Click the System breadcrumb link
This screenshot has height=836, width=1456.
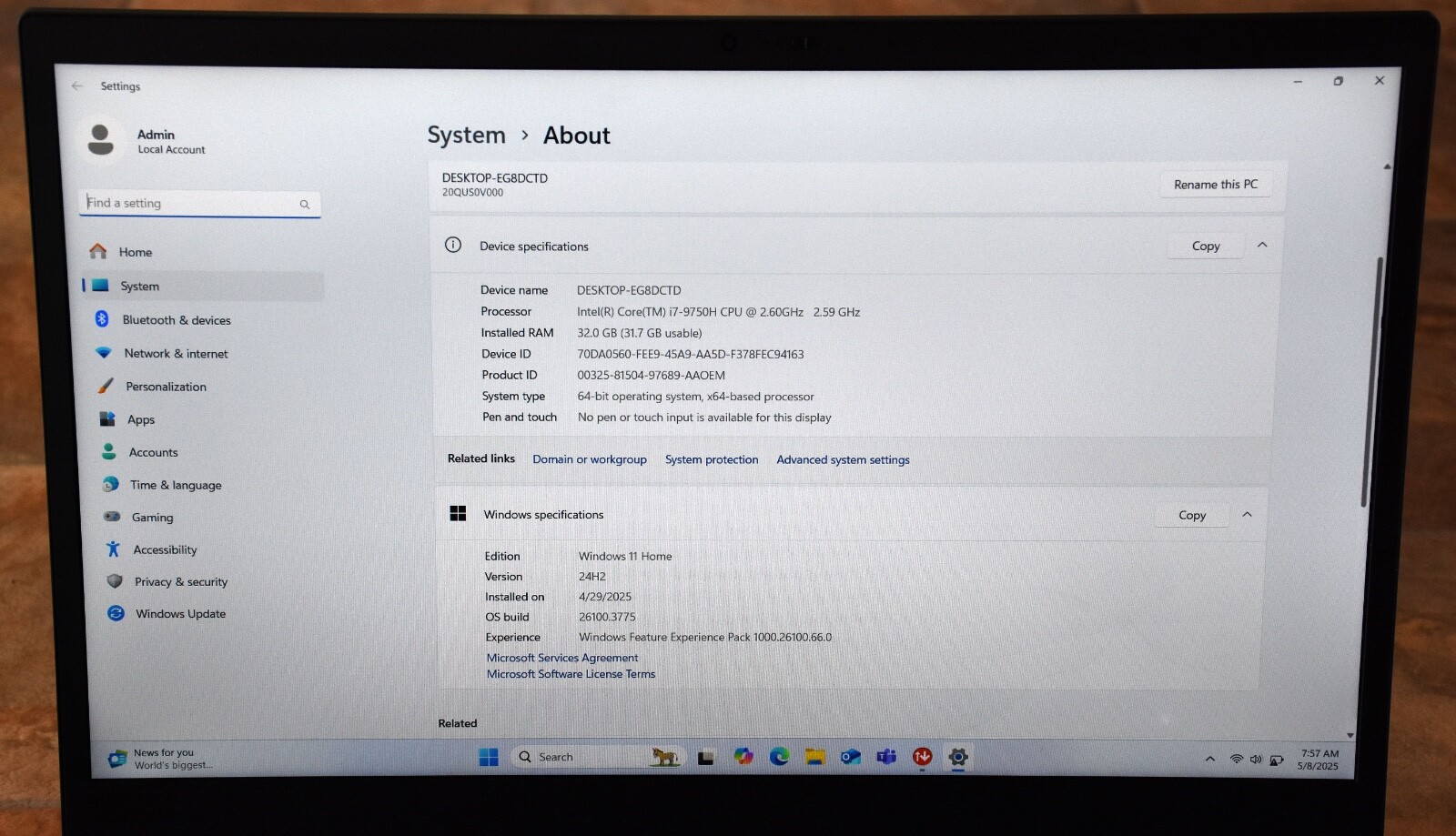coord(466,136)
